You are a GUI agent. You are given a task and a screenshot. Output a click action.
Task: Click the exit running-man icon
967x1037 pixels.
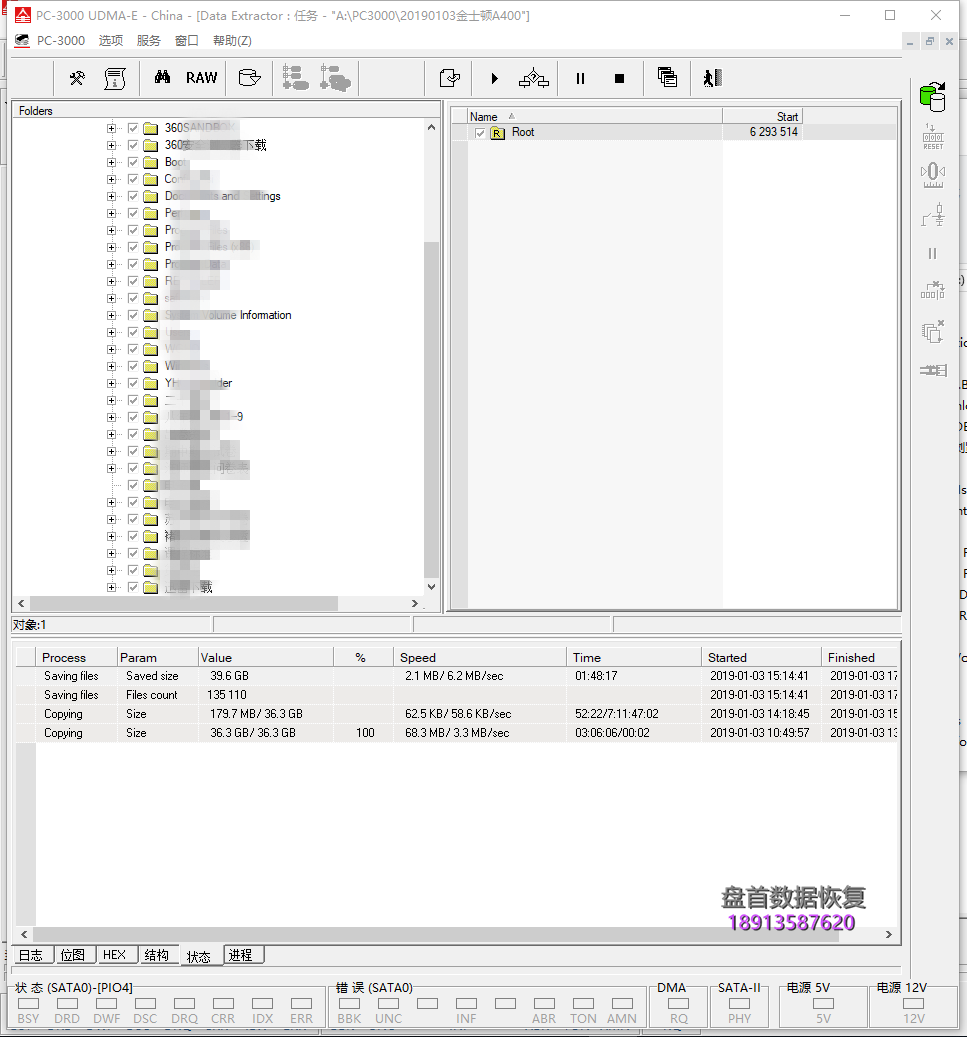[x=711, y=78]
